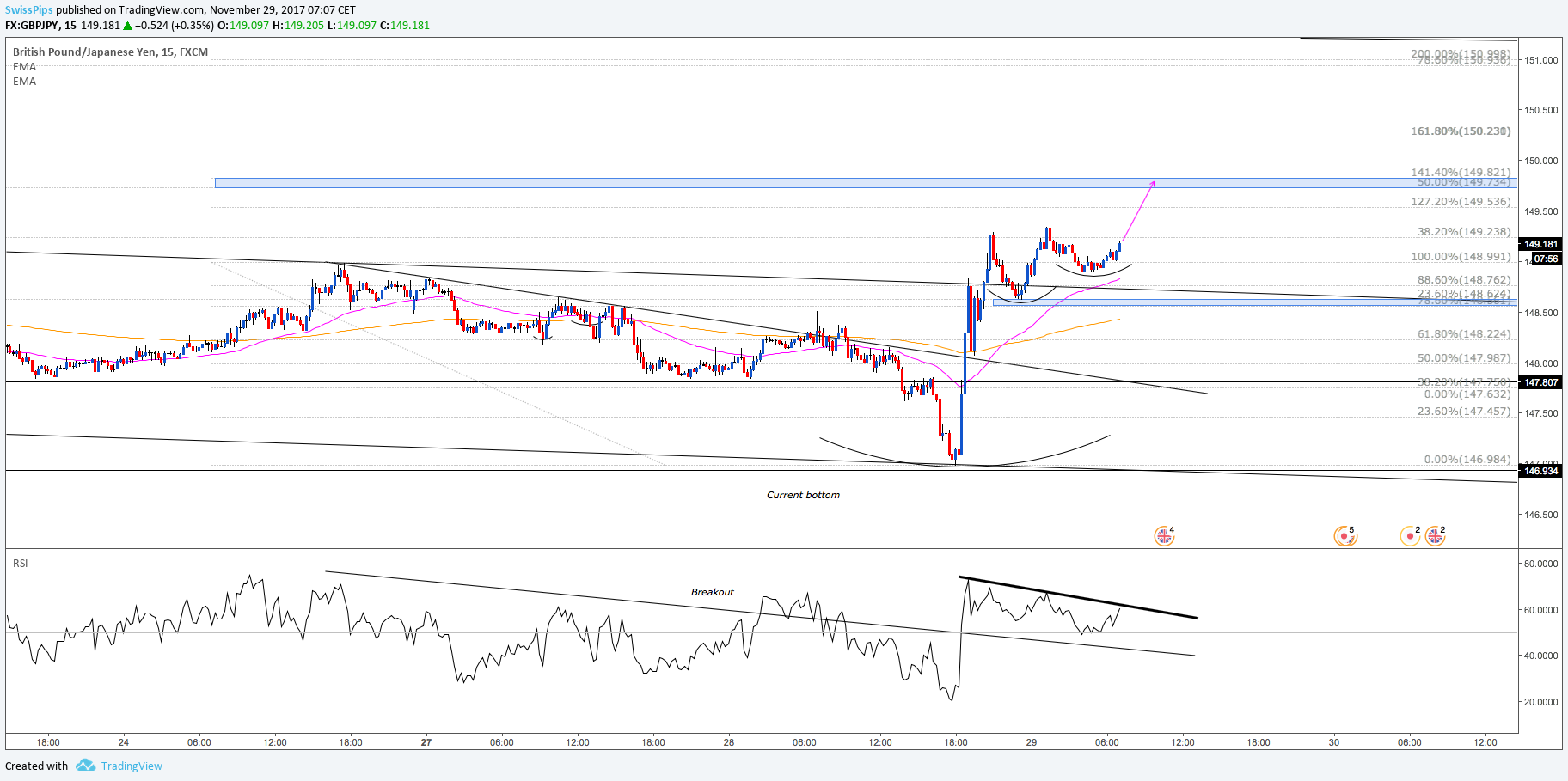The width and height of the screenshot is (1568, 781).
Task: Click the RSI indicator label
Action: coord(20,563)
